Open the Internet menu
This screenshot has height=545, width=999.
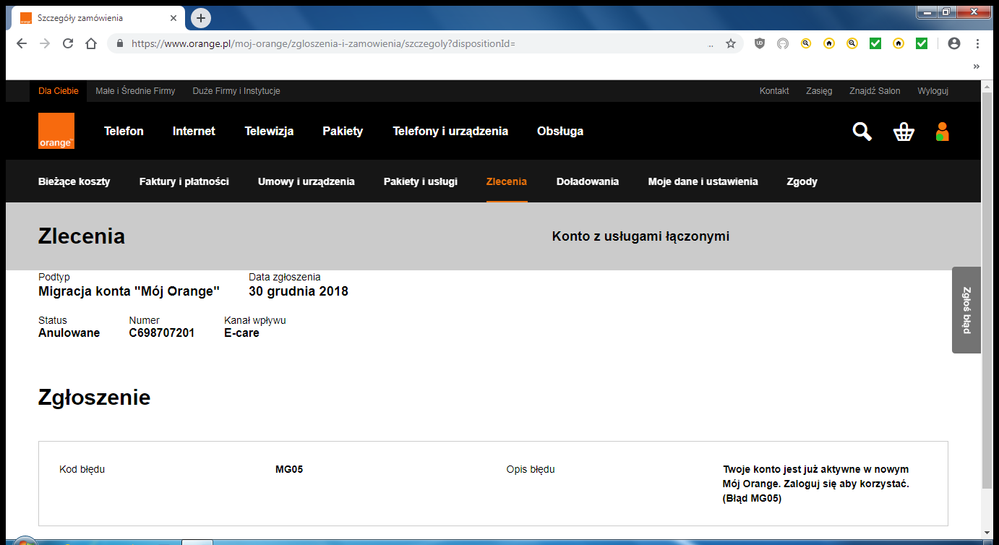pyautogui.click(x=194, y=131)
